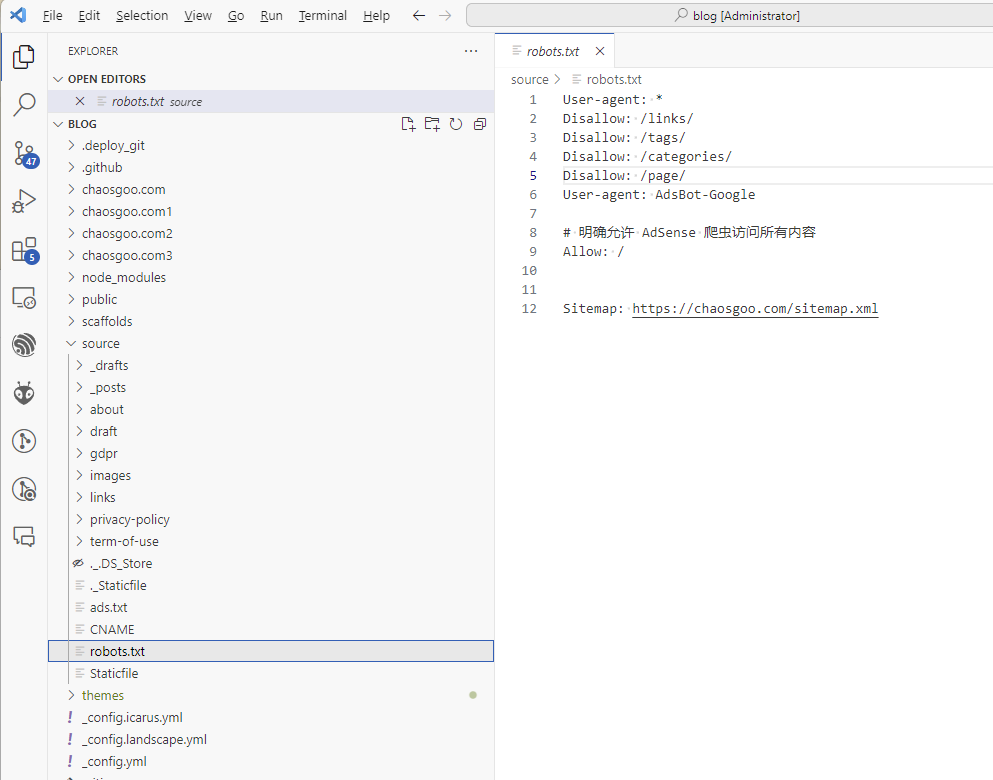Open the Selection menu
The height and width of the screenshot is (780, 993).
point(142,16)
